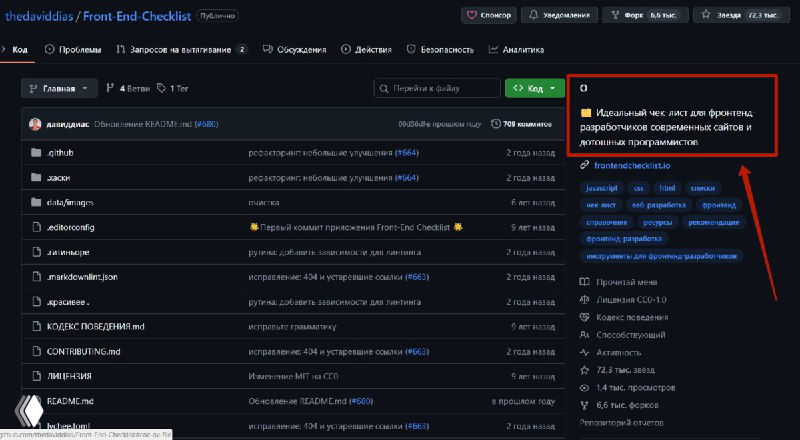
Task: Click the clock icon beside 709 коммитов
Action: point(495,124)
